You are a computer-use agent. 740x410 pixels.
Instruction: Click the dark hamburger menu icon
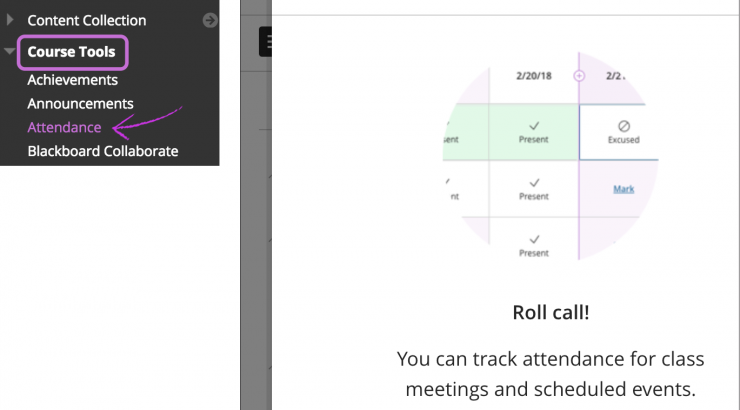tap(266, 42)
